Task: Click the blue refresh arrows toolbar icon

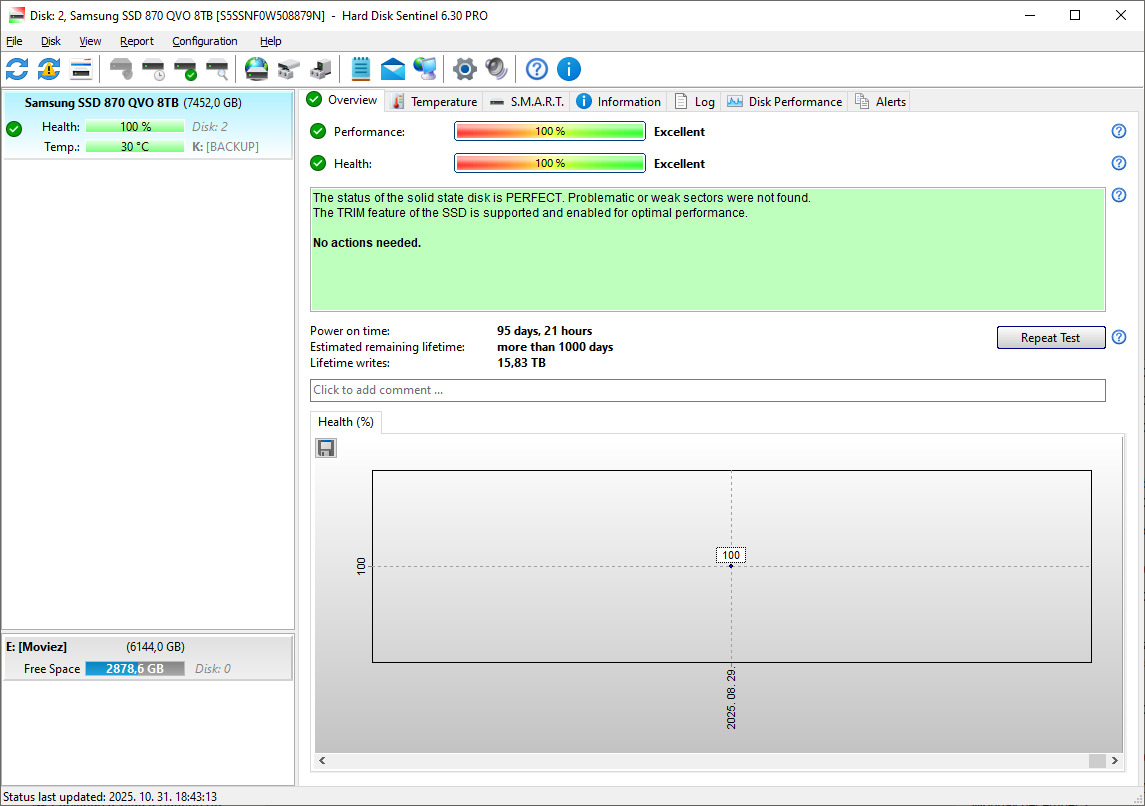Action: pos(17,69)
